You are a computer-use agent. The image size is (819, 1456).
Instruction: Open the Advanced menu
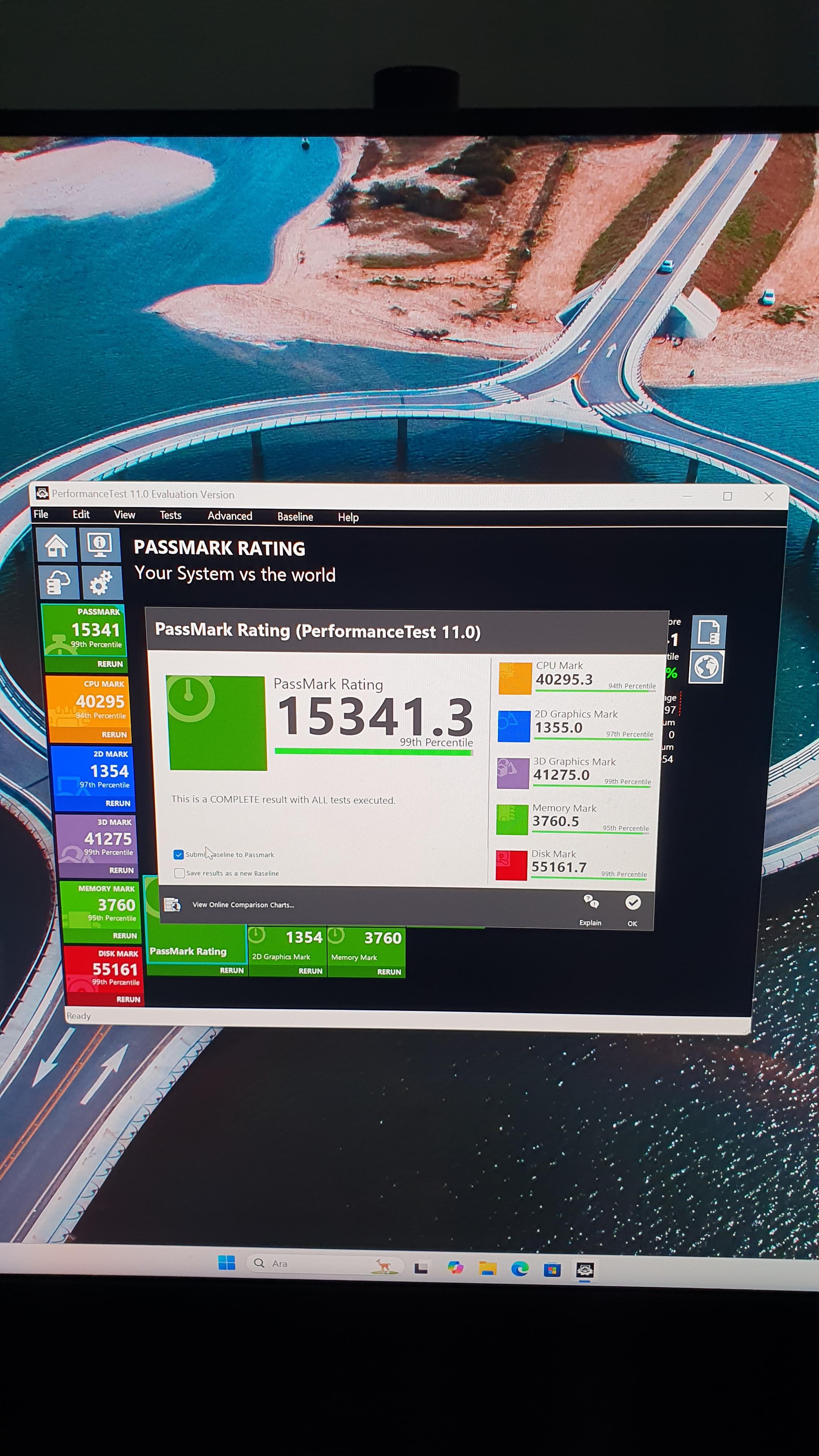click(229, 516)
